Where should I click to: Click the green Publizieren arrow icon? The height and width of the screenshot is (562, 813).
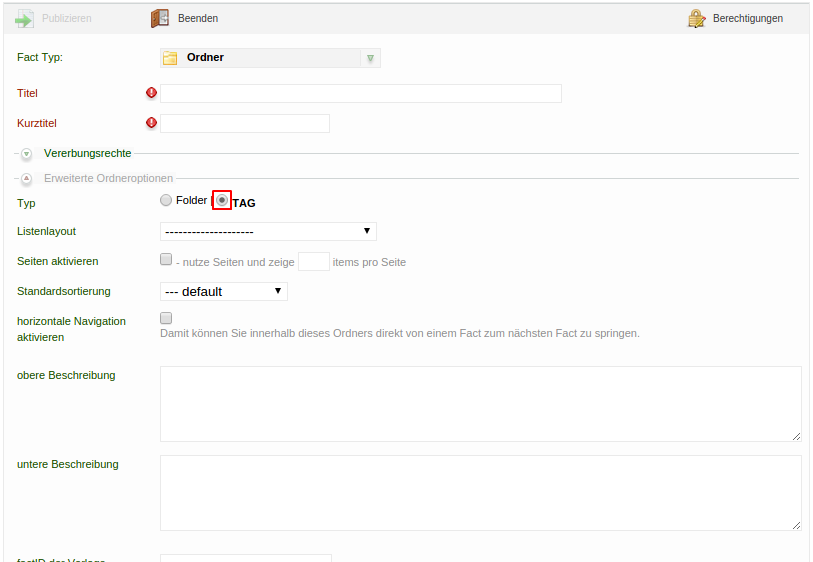tap(25, 19)
